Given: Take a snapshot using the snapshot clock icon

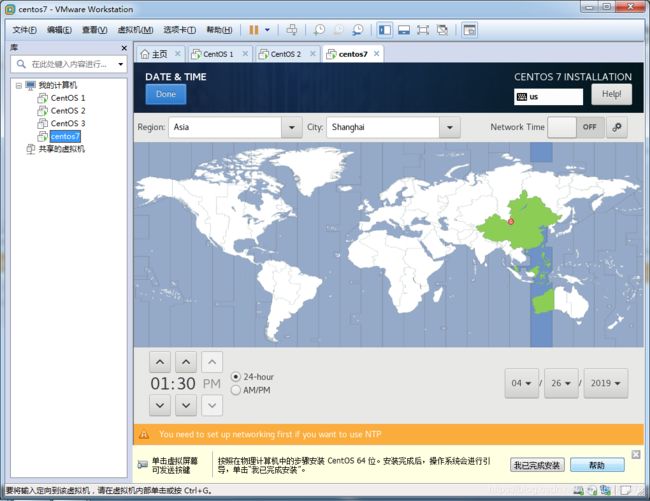Looking at the screenshot, I should point(319,30).
